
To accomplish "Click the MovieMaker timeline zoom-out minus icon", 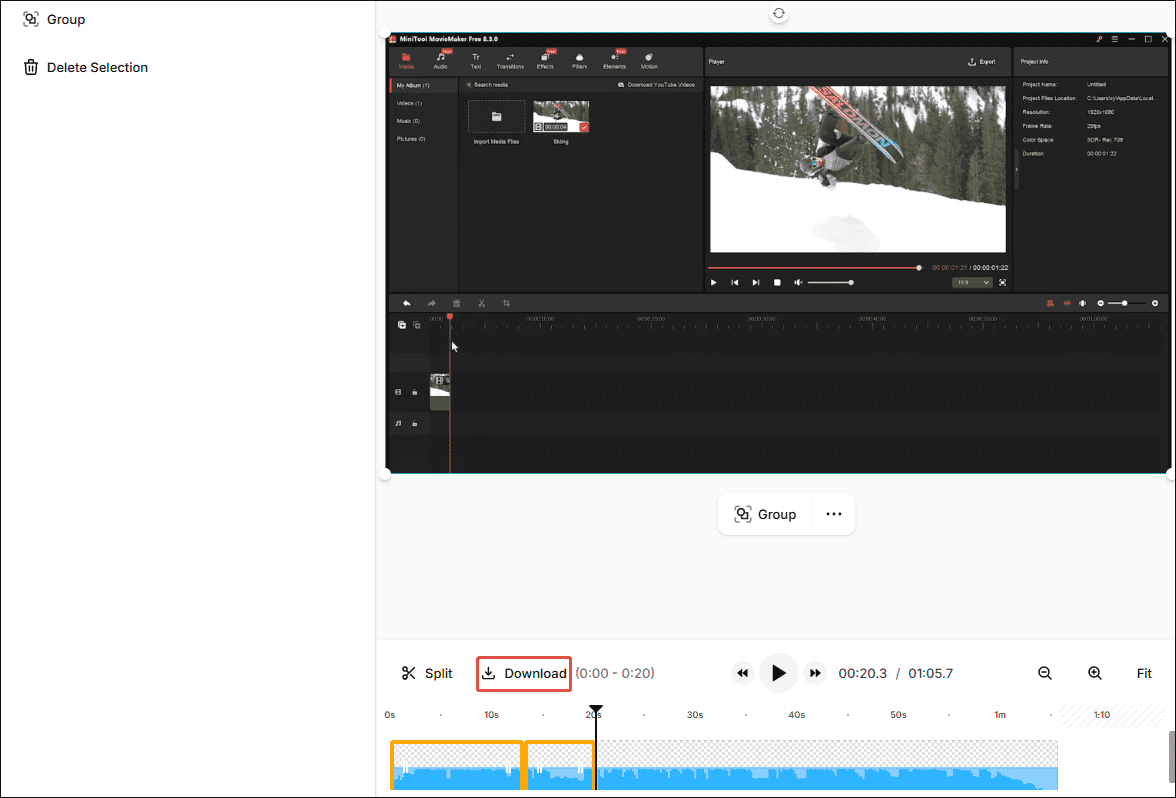I will click(1100, 303).
